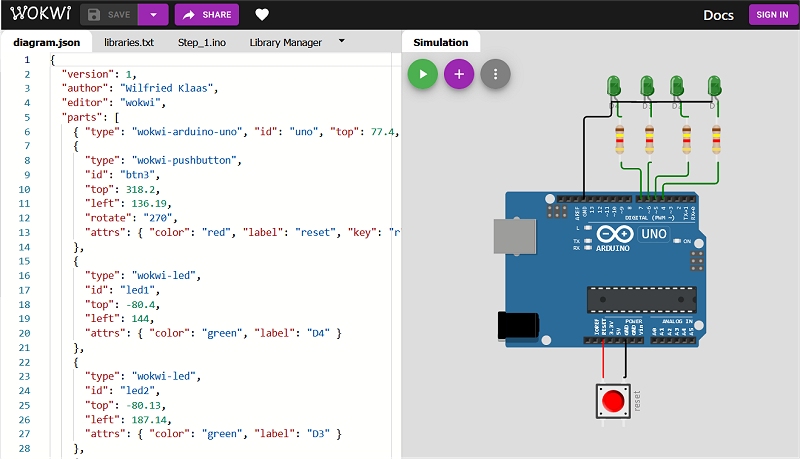800x459 pixels.
Task: Open the Library Manager tab
Action: coord(286,43)
